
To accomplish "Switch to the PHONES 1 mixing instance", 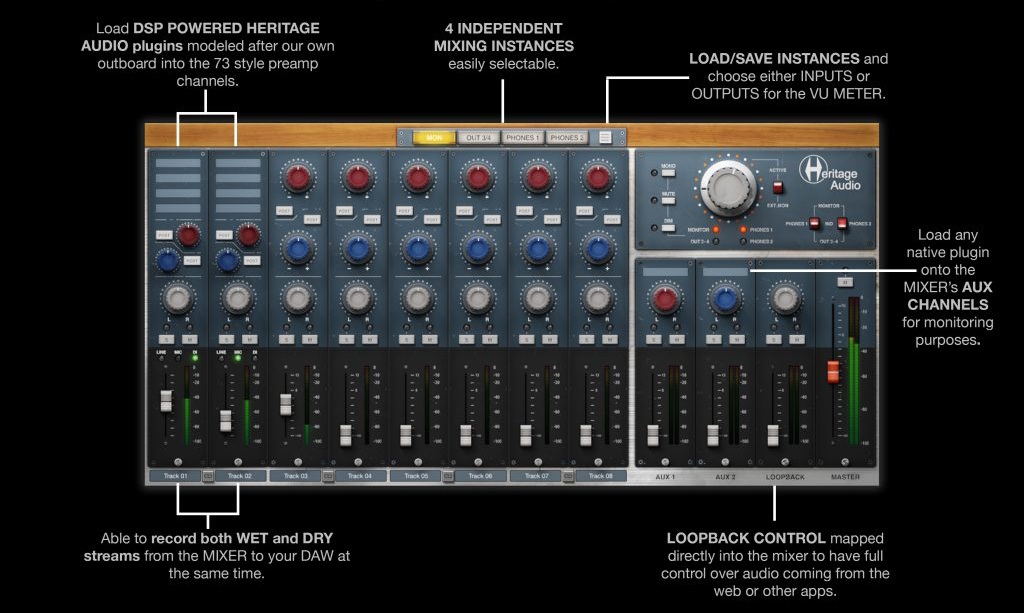I will coord(522,138).
